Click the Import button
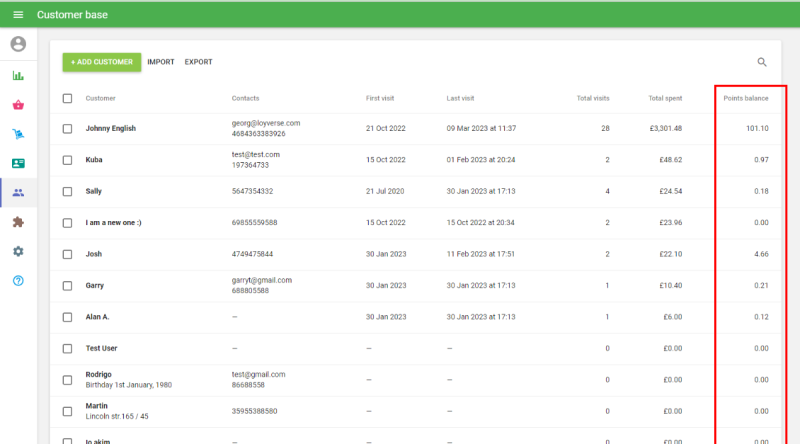 tap(161, 62)
